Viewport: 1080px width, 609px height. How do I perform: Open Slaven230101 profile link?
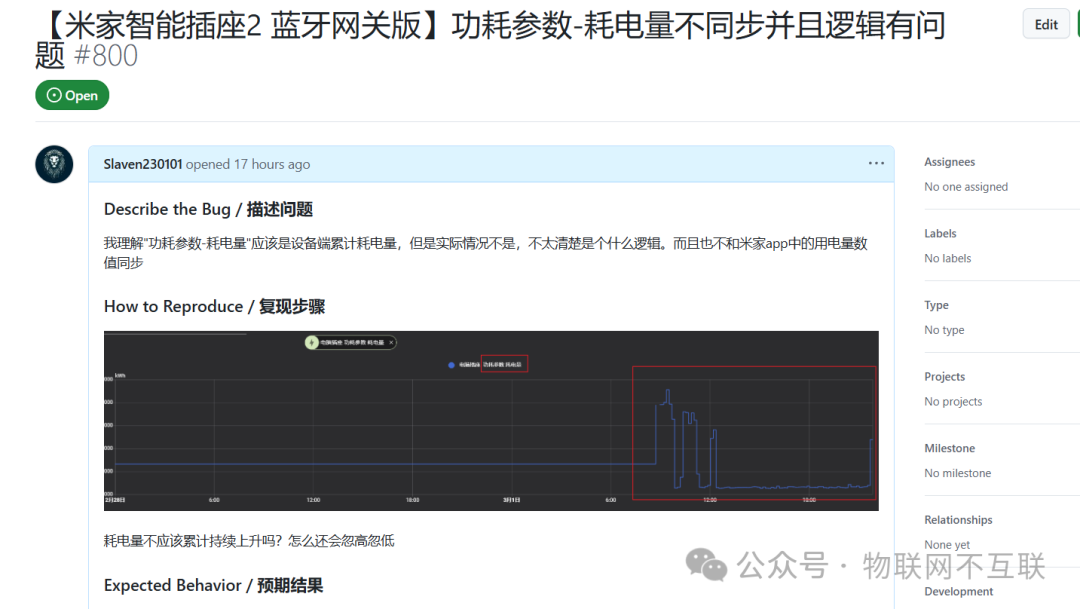coord(143,164)
